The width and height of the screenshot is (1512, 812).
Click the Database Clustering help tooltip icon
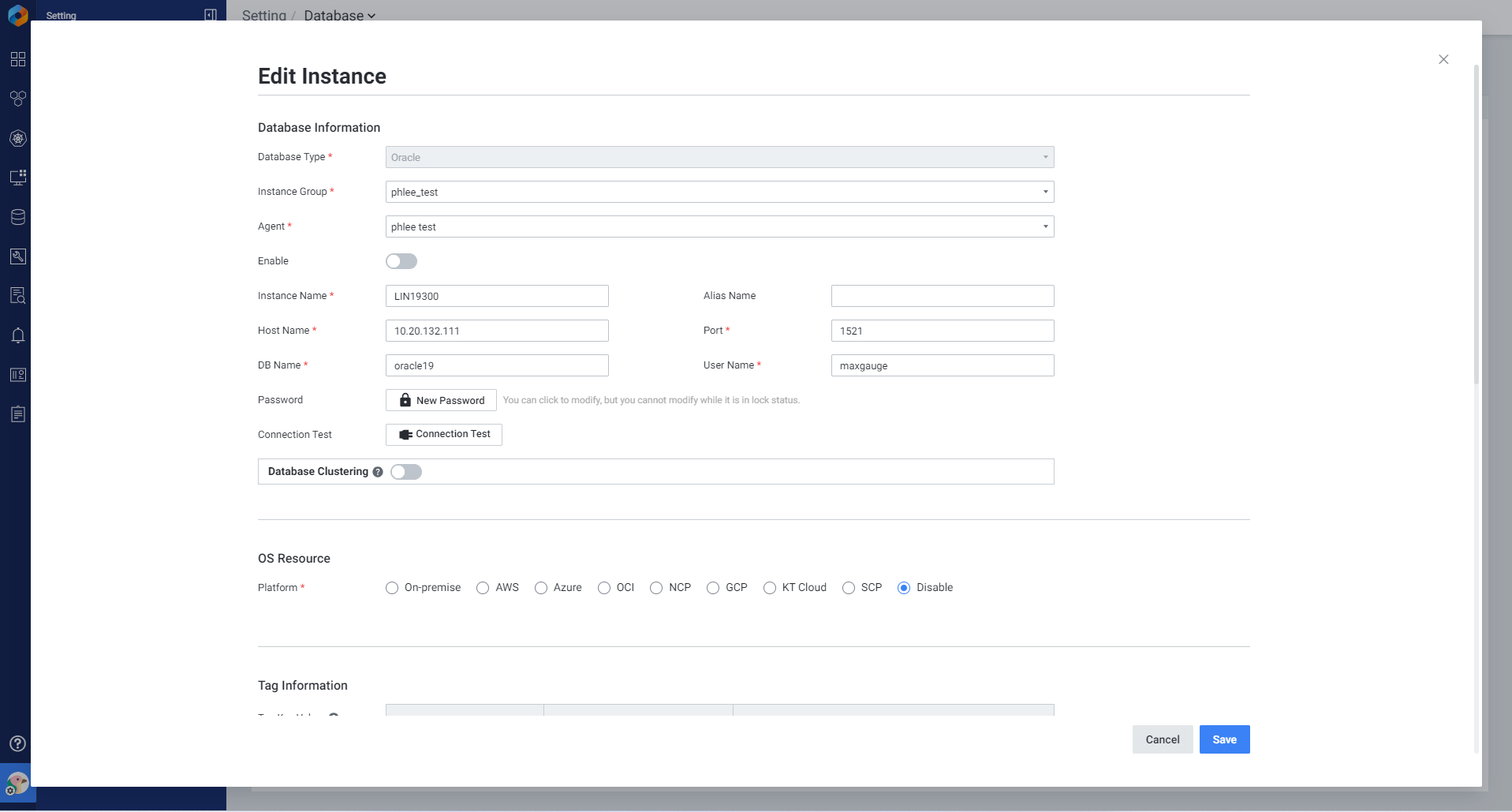(378, 472)
